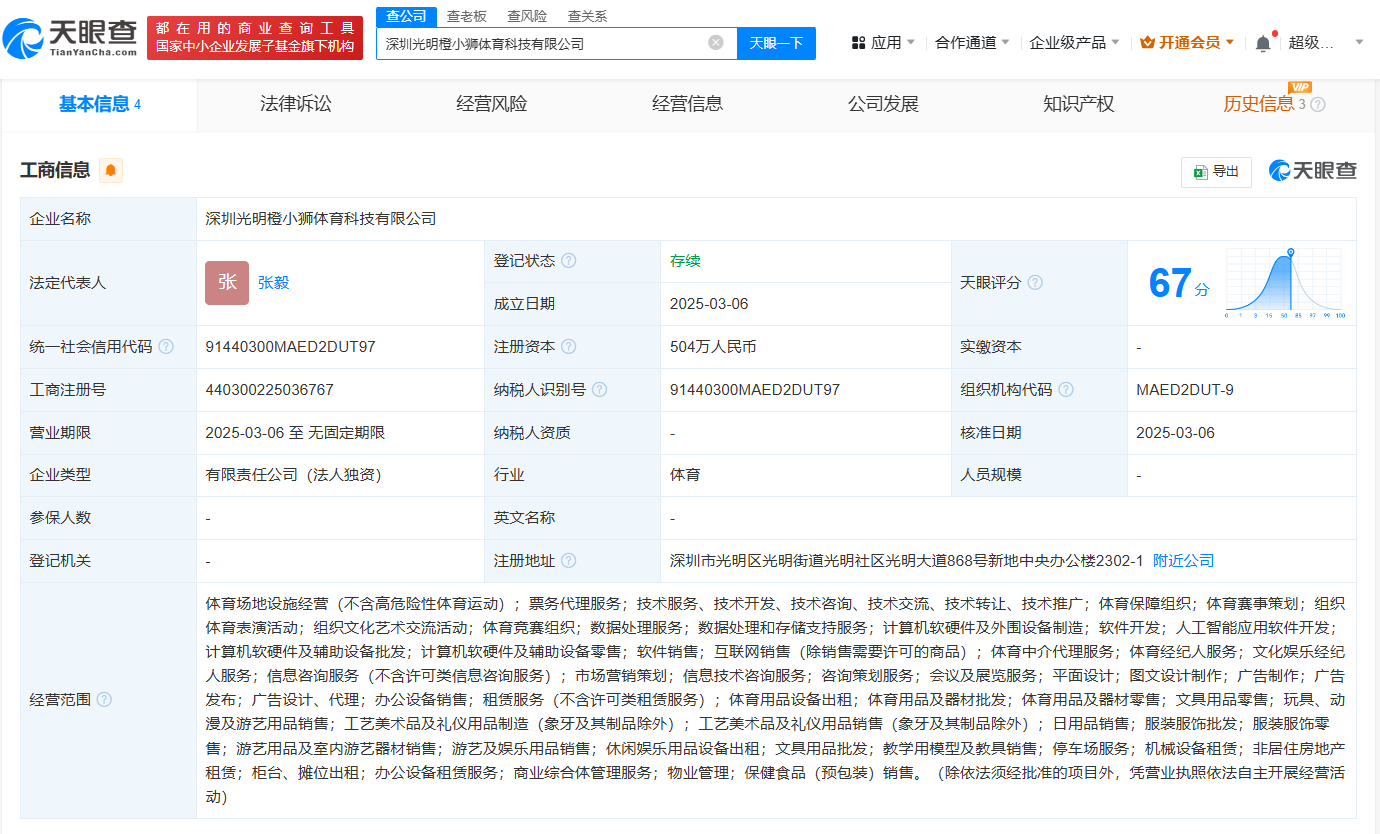Screen dimensions: 1380x834
Task: Open the 知识产权 tab
Action: coord(1078,104)
